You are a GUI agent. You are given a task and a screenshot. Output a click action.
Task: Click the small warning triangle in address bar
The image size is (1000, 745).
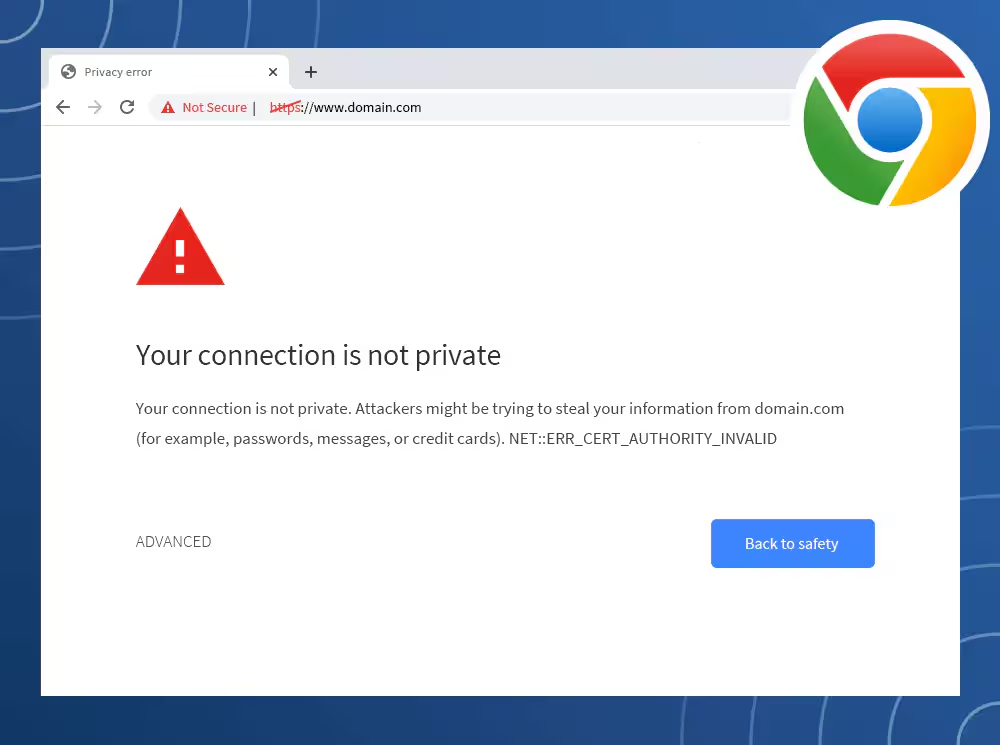(167, 108)
